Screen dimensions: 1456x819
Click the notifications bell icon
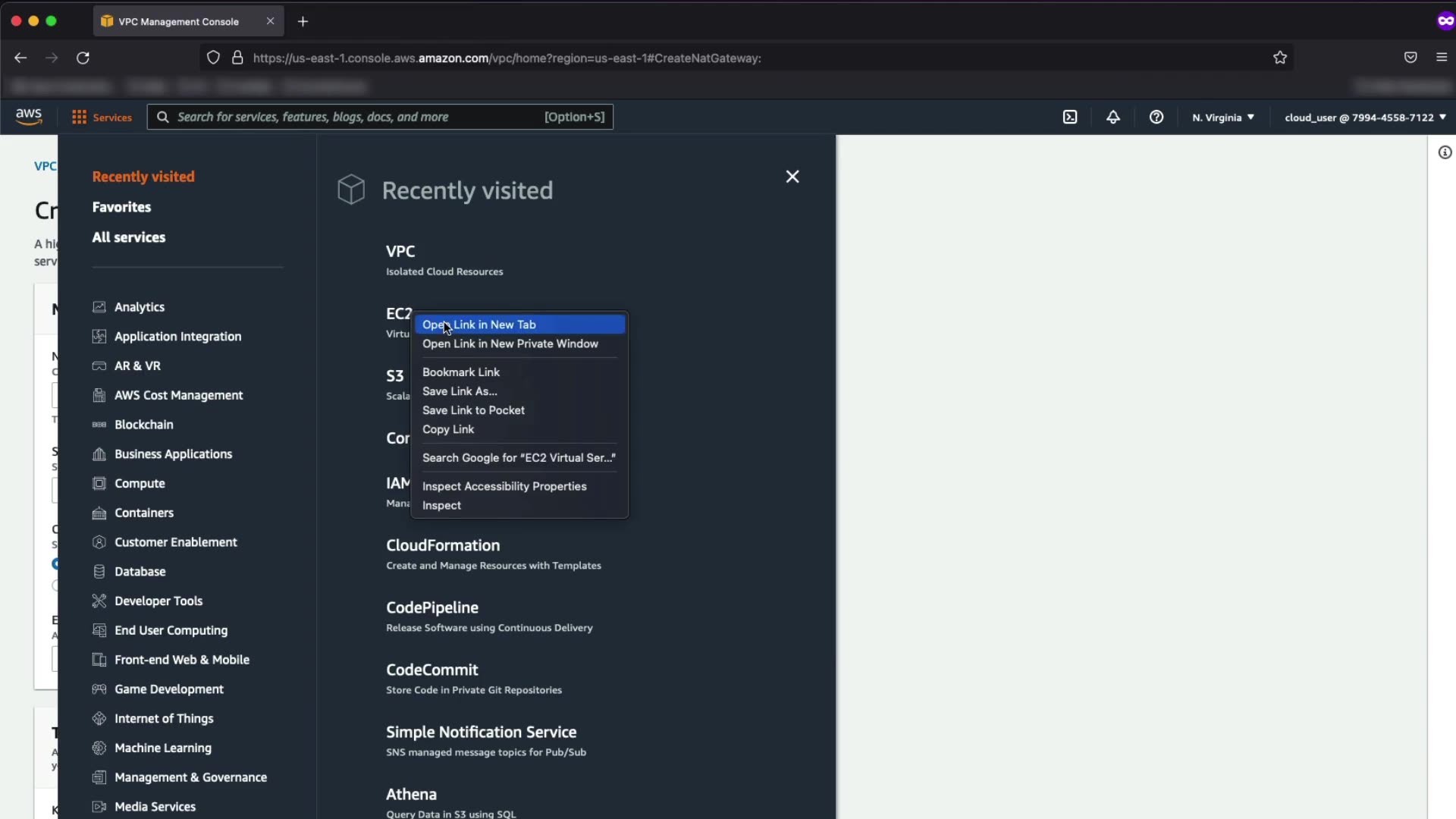click(x=1112, y=118)
